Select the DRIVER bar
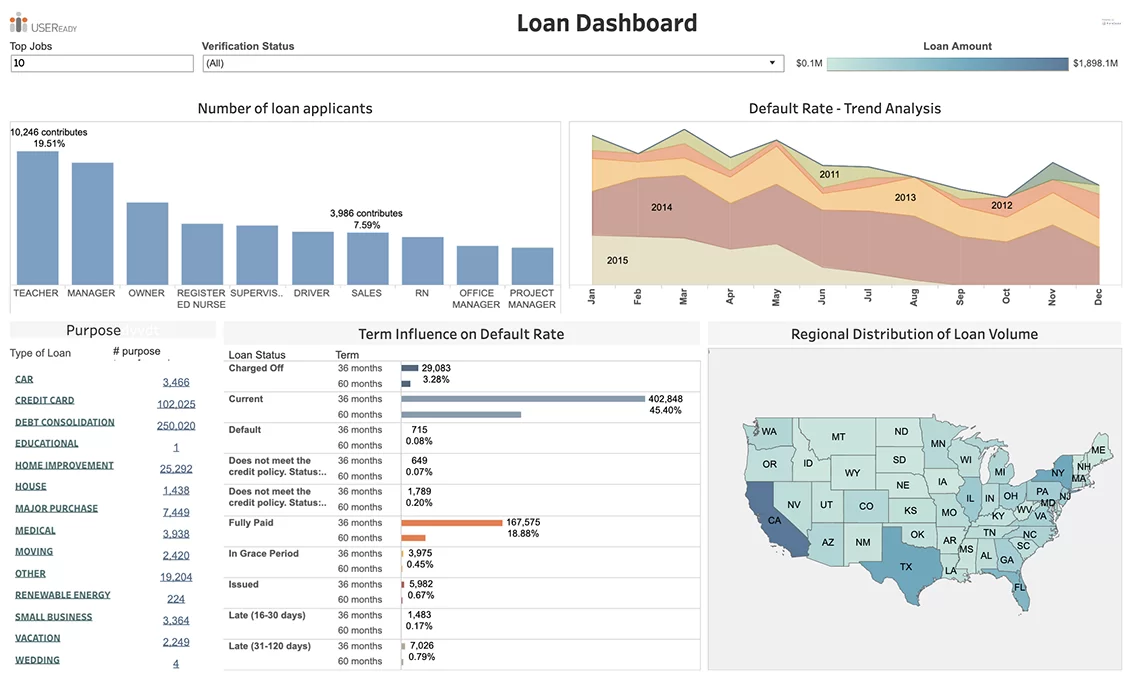Screen dimensions: 1134x680 point(312,258)
